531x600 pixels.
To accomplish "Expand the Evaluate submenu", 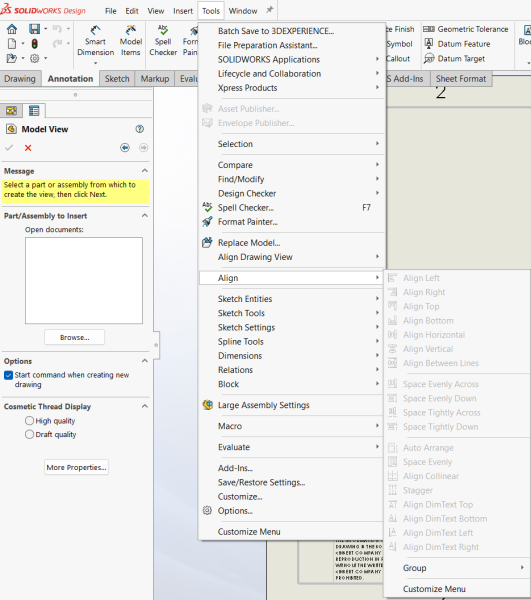I will pyautogui.click(x=292, y=447).
